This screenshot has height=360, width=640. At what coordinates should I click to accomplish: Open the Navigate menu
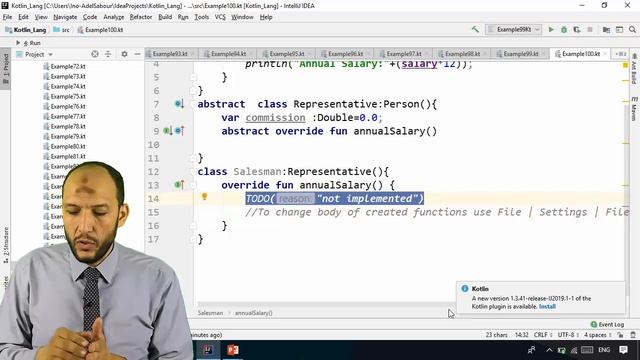click(x=65, y=17)
